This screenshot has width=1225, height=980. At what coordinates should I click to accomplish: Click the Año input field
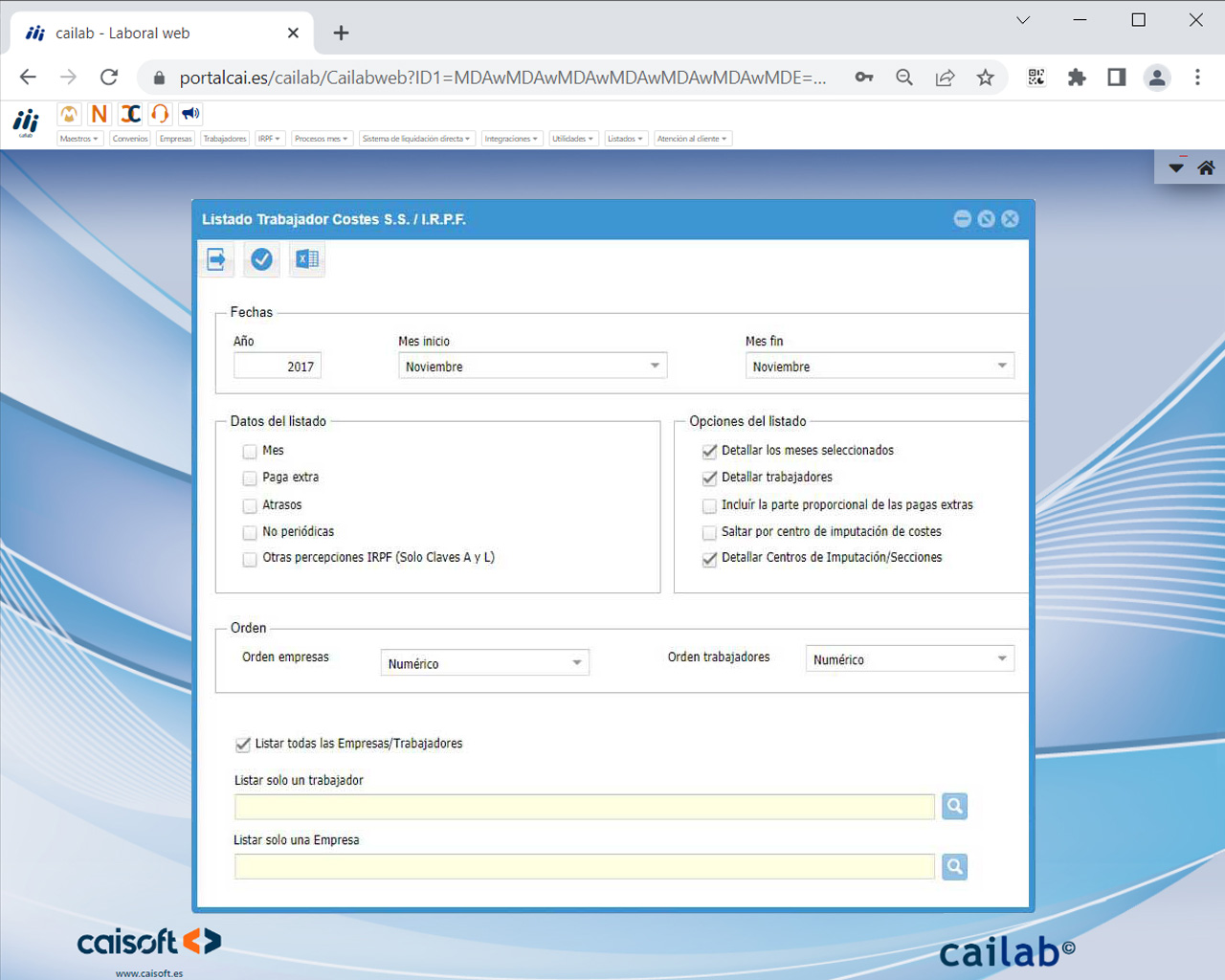(x=277, y=365)
